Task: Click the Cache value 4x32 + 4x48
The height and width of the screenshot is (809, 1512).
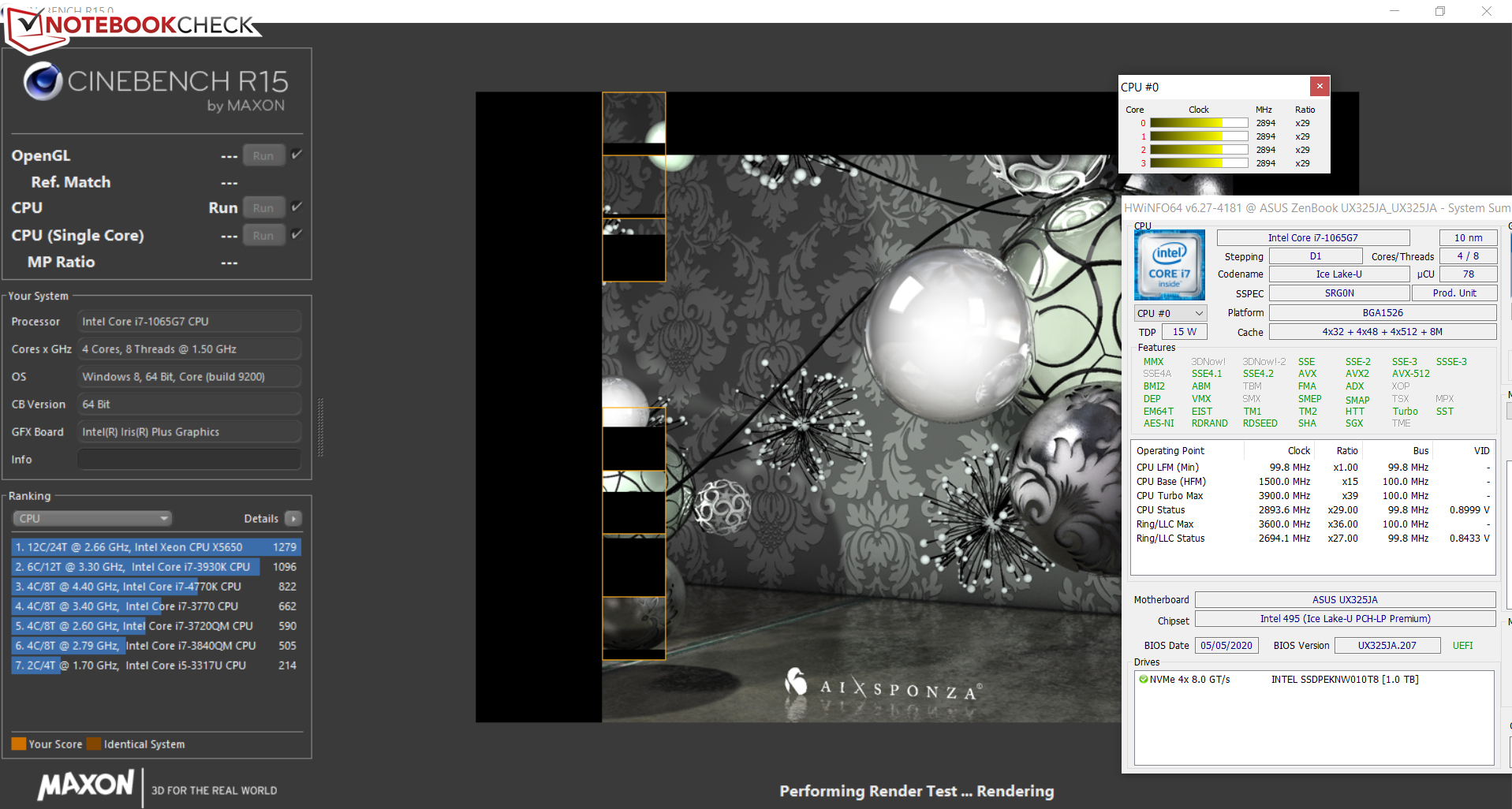Action: pyautogui.click(x=1383, y=332)
